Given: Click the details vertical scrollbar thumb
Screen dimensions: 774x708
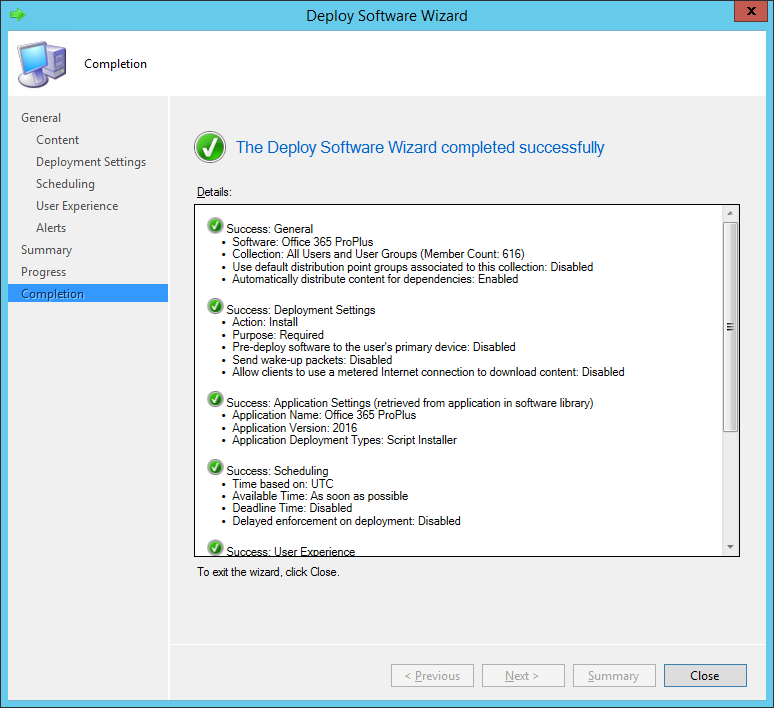Looking at the screenshot, I should click(x=730, y=327).
